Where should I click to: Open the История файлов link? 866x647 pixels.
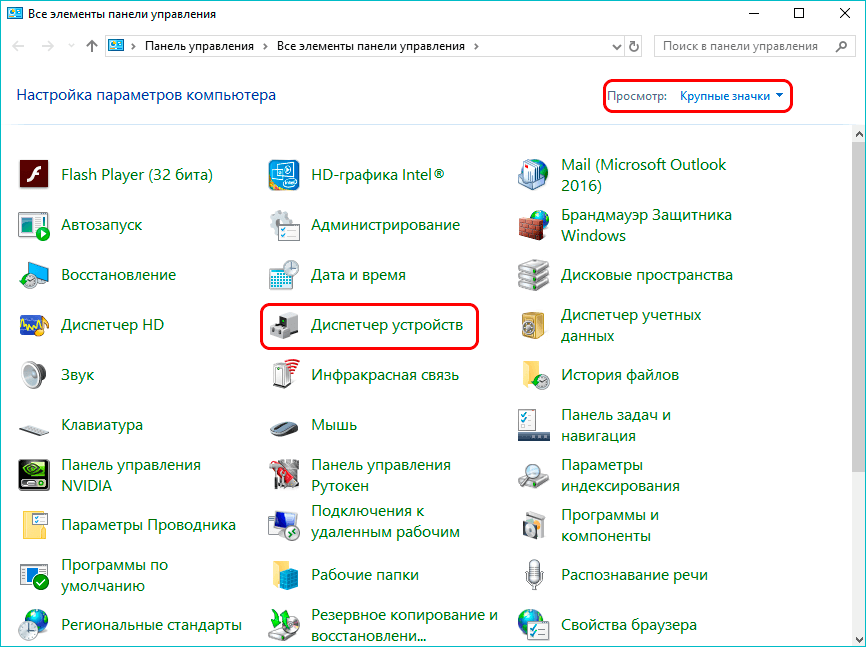[619, 375]
